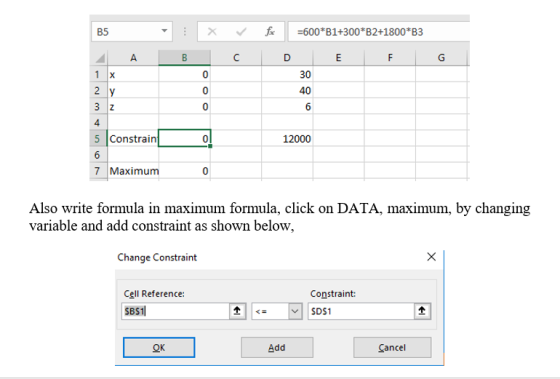Click the Constraint field with $D$1
Viewport: 560px width, 379px height.
click(361, 311)
